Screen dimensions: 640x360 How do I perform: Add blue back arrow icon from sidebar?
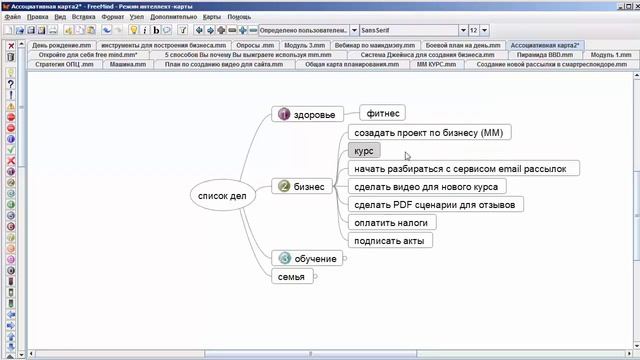pyautogui.click(x=11, y=315)
